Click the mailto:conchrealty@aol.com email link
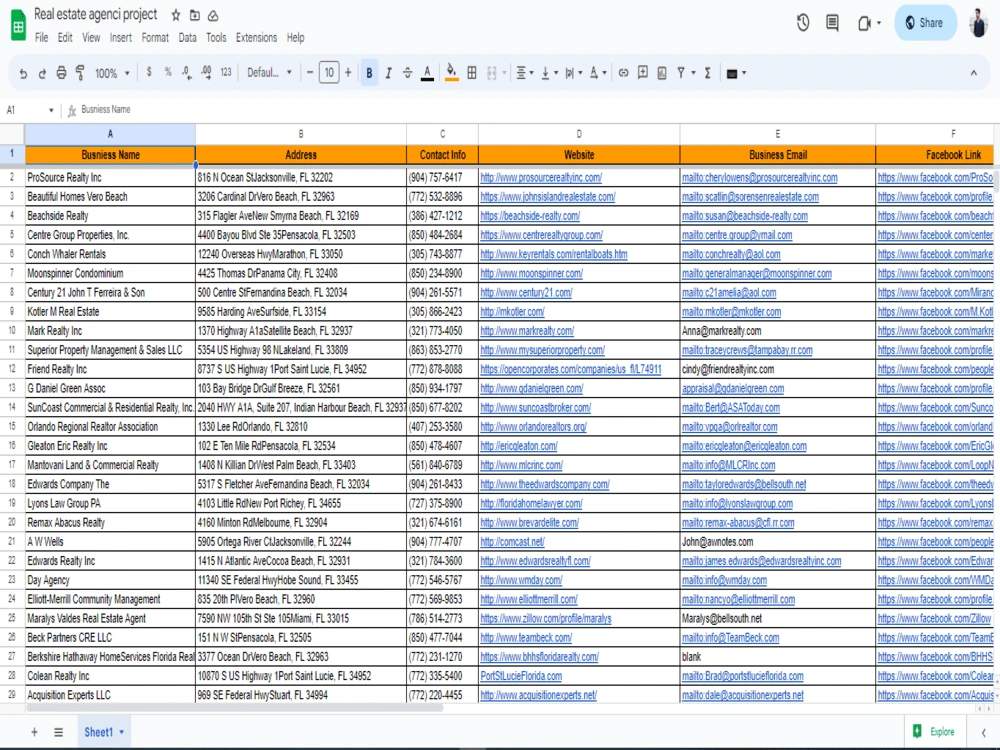Image resolution: width=1000 pixels, height=750 pixels. pos(731,254)
